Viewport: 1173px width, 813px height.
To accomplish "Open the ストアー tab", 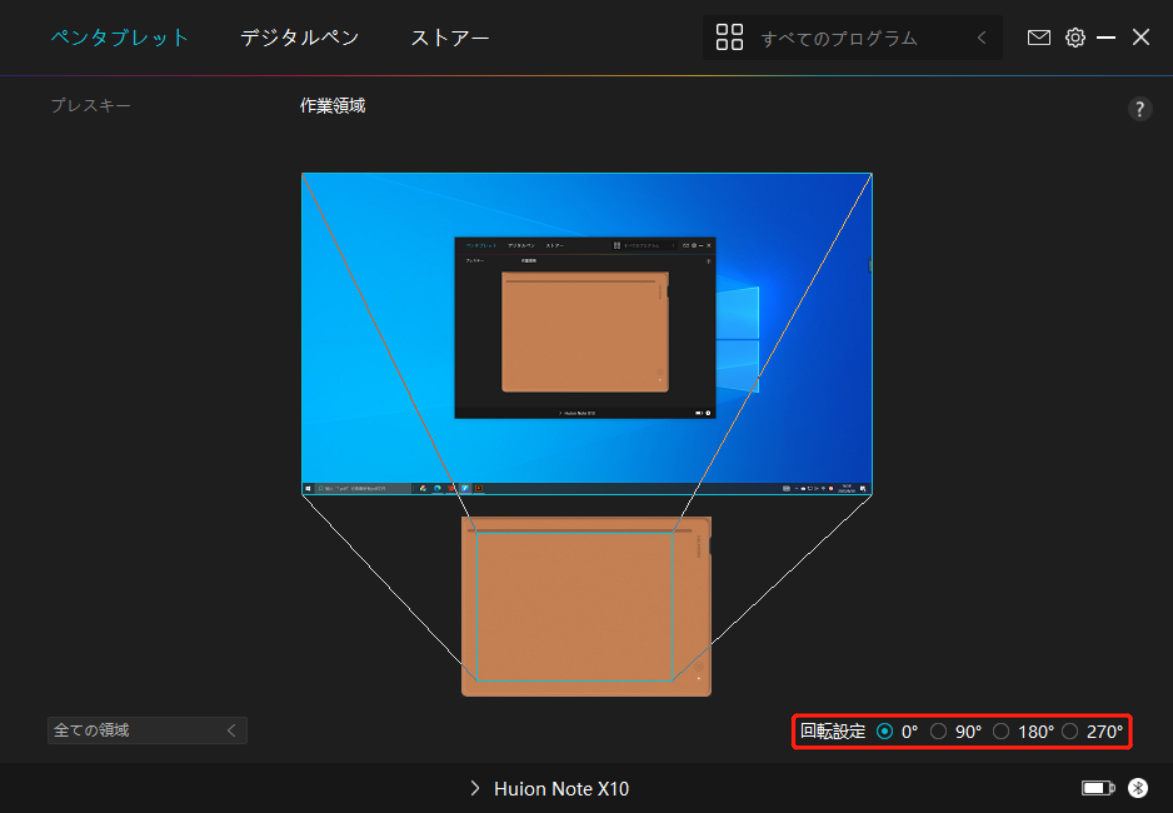I will 449,37.
